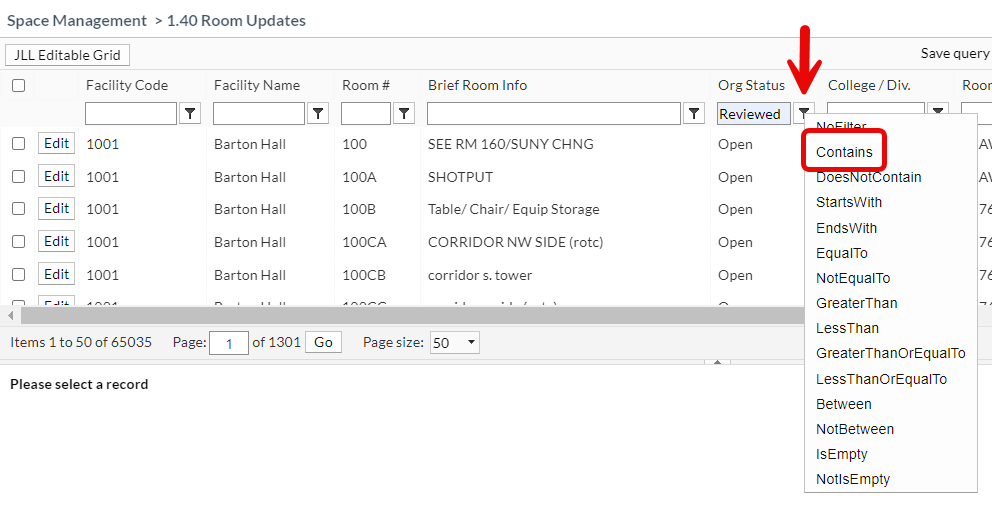Tick the select-all checkbox in the grid header
The width and height of the screenshot is (992, 510).
[18, 85]
